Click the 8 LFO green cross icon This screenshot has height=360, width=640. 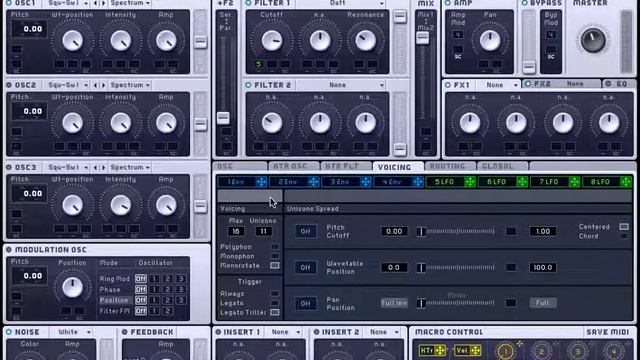click(626, 182)
